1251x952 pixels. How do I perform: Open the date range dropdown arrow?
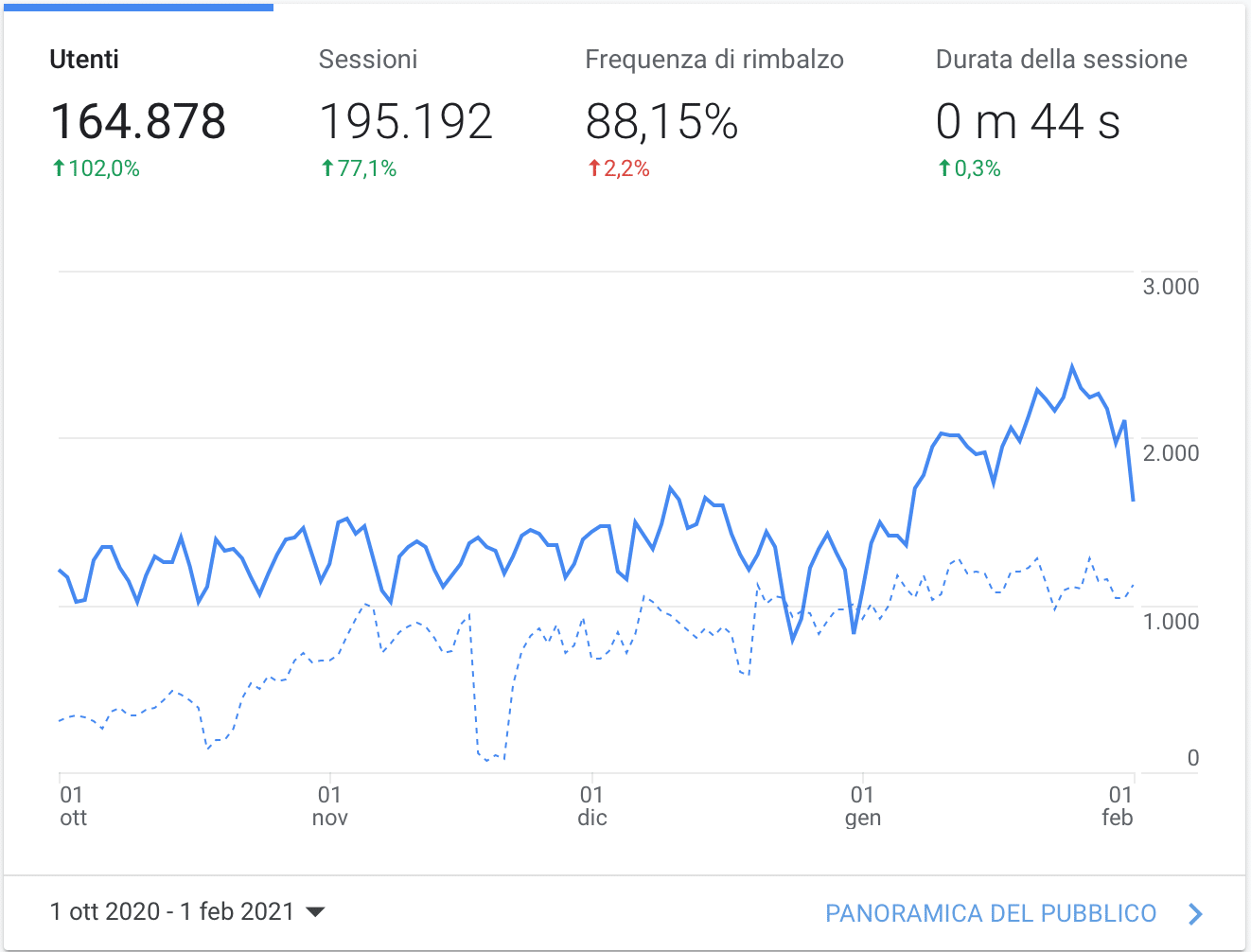tap(315, 912)
